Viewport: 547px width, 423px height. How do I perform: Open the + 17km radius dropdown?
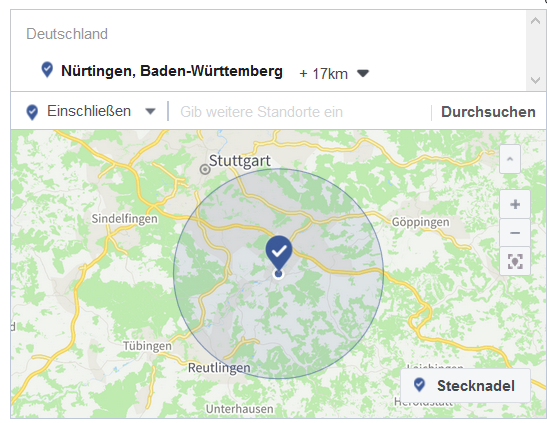point(334,74)
